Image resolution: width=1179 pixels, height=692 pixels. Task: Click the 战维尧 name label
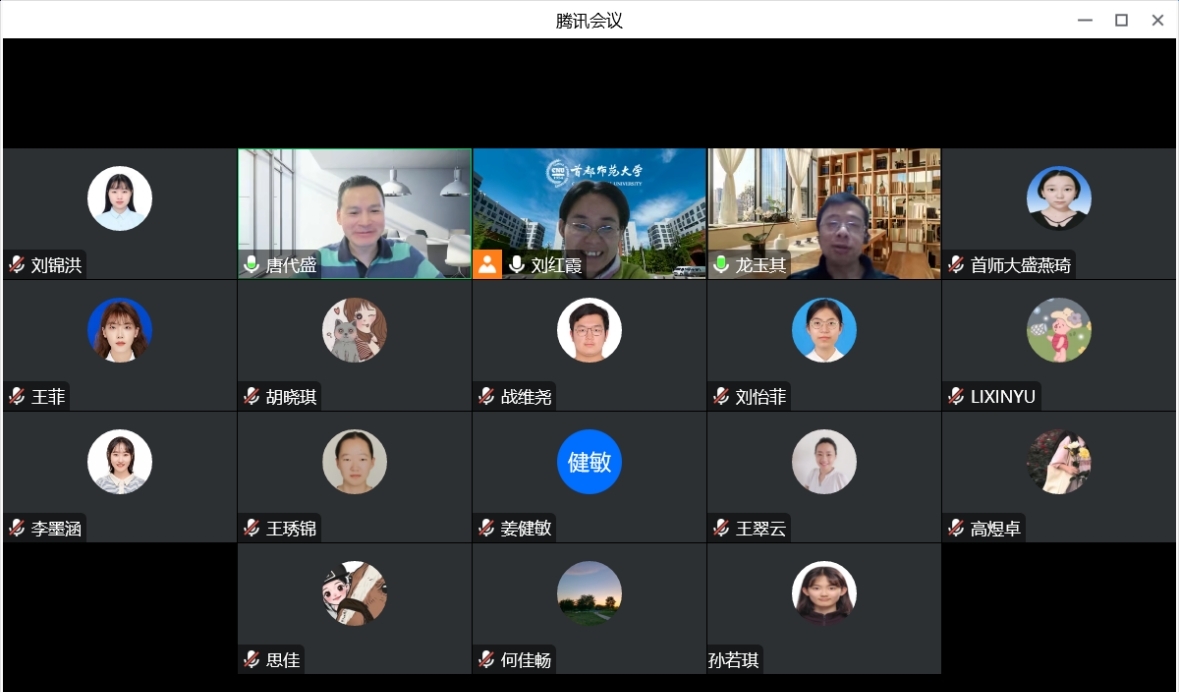pyautogui.click(x=526, y=397)
